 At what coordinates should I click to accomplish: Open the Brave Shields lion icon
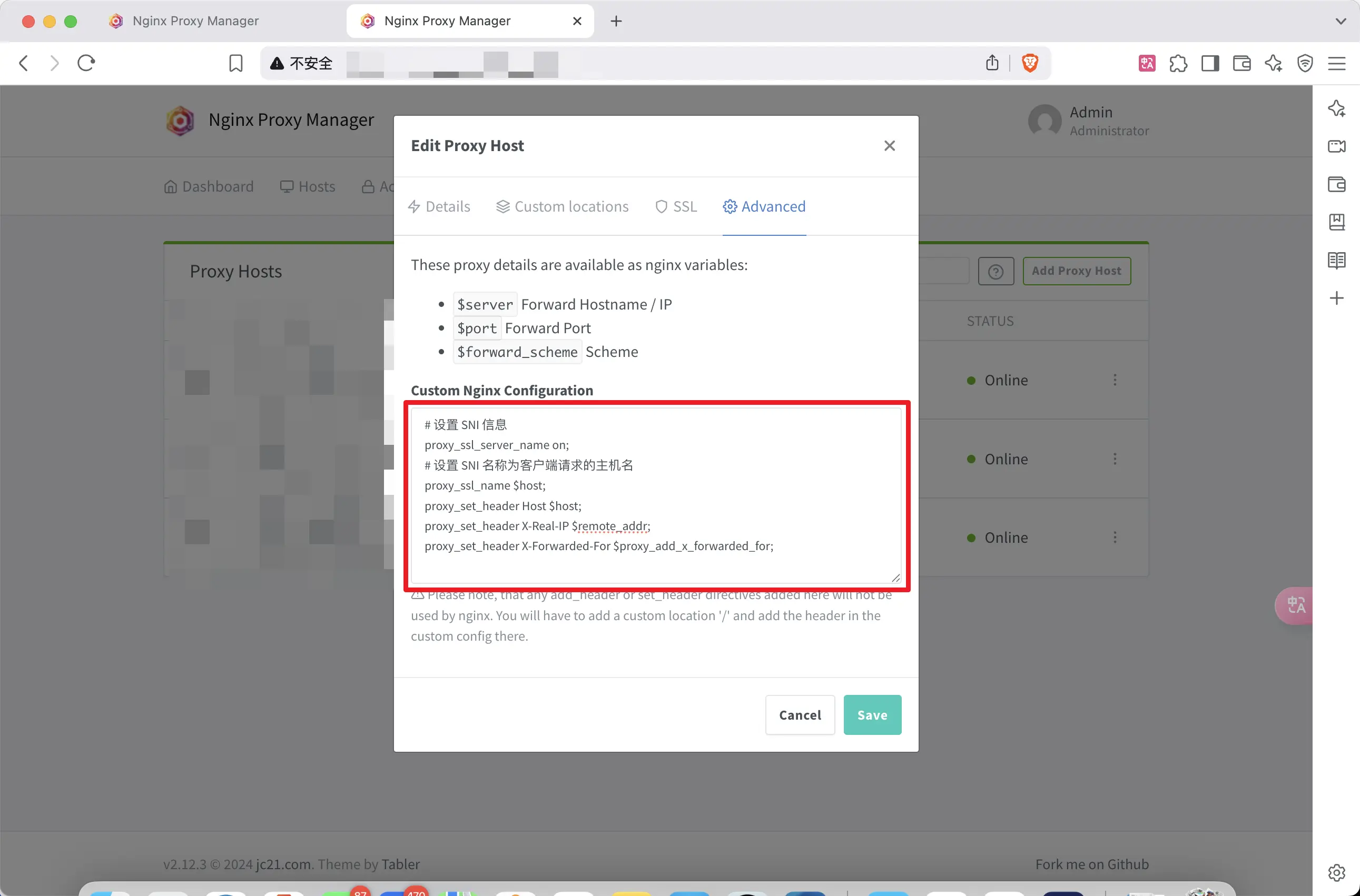coord(1030,63)
